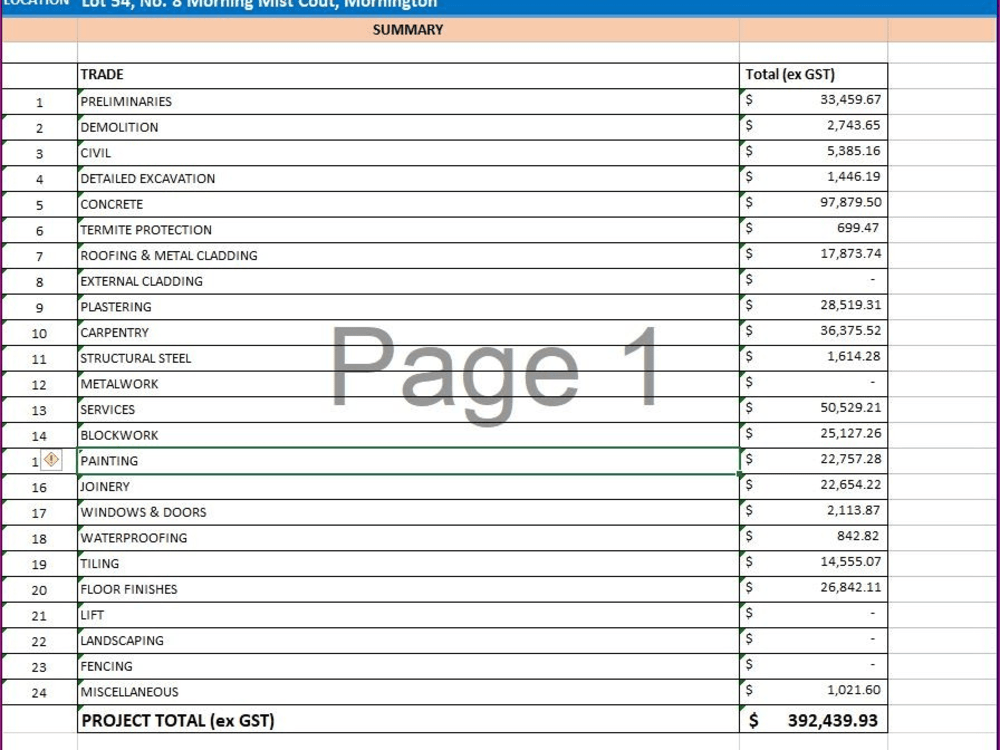Click the 842.82 waterproofing amount

point(858,536)
